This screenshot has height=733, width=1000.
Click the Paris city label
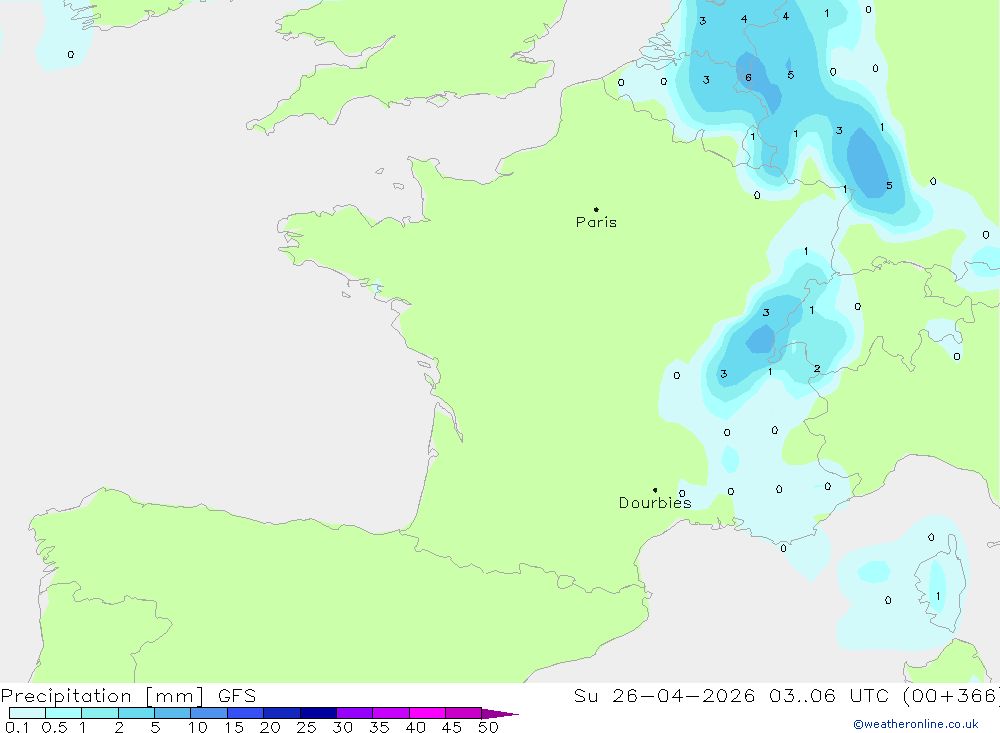(x=596, y=222)
